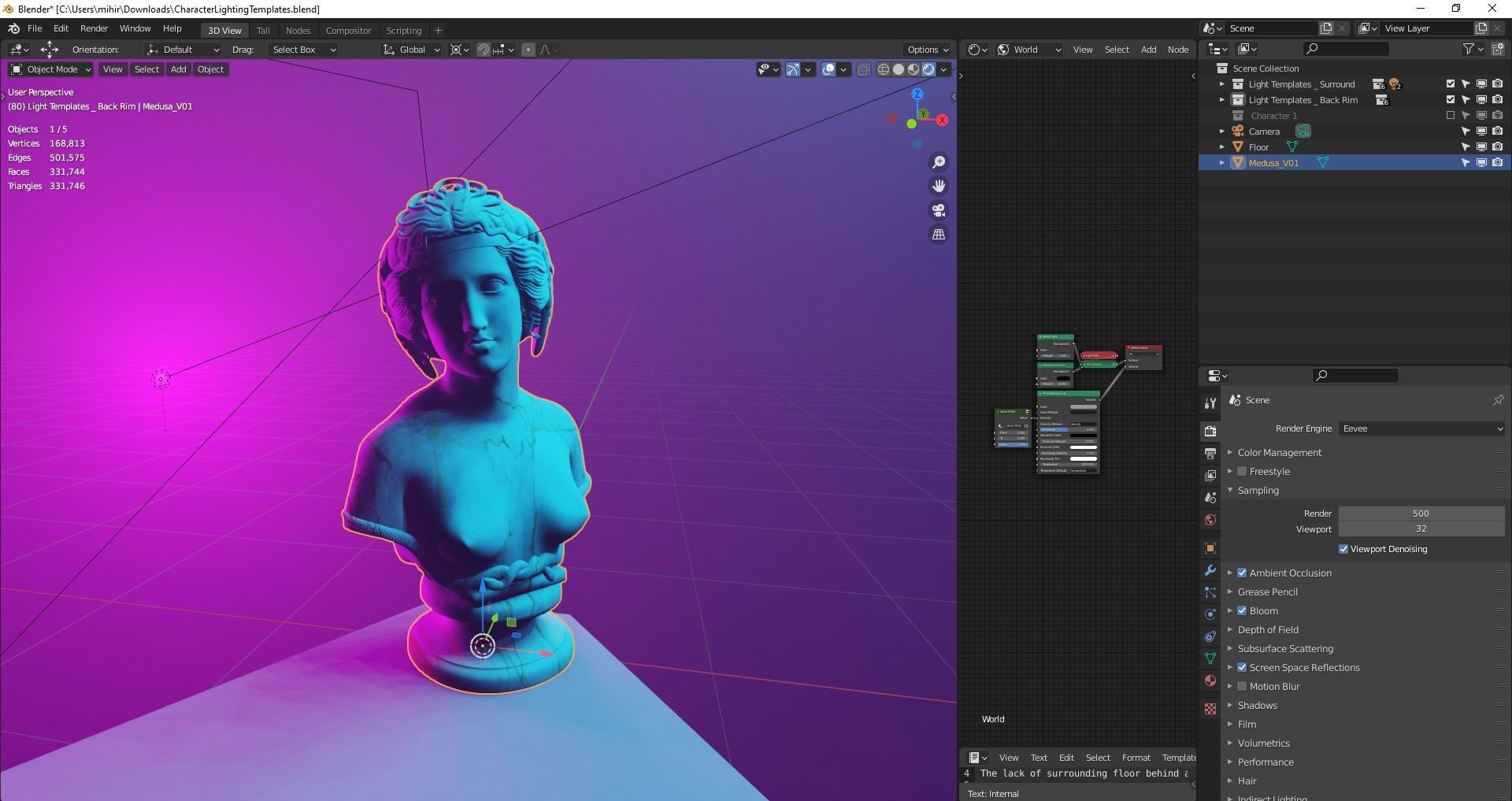Open the Global transform orientation dropdown

[x=411, y=50]
